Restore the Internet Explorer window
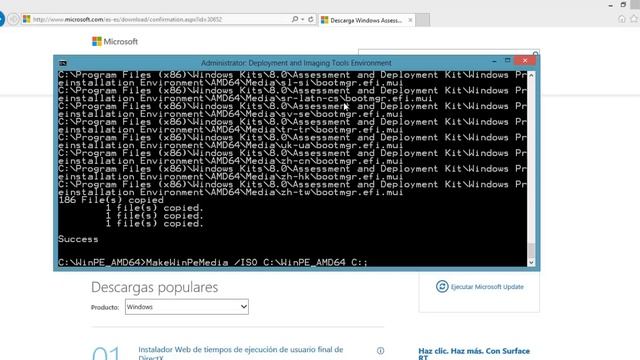The width and height of the screenshot is (640, 360). point(623,4)
